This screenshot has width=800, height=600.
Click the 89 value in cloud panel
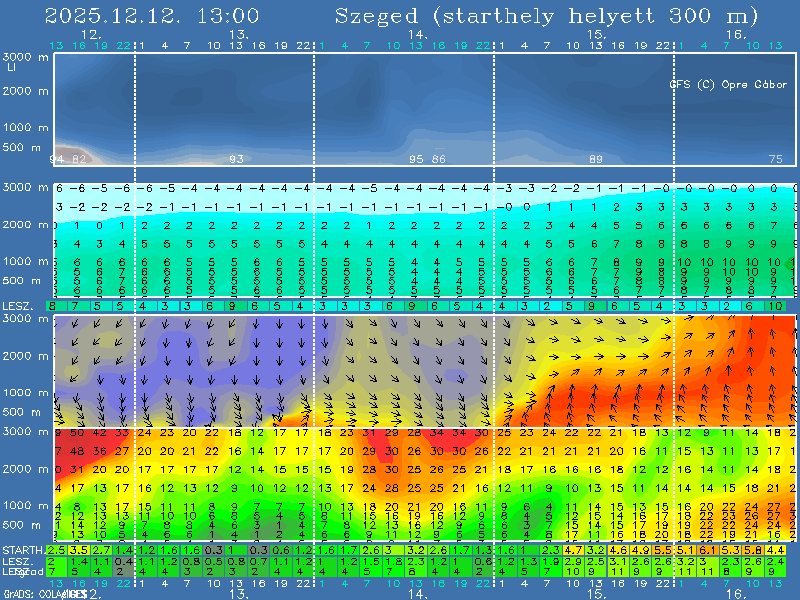tap(596, 159)
